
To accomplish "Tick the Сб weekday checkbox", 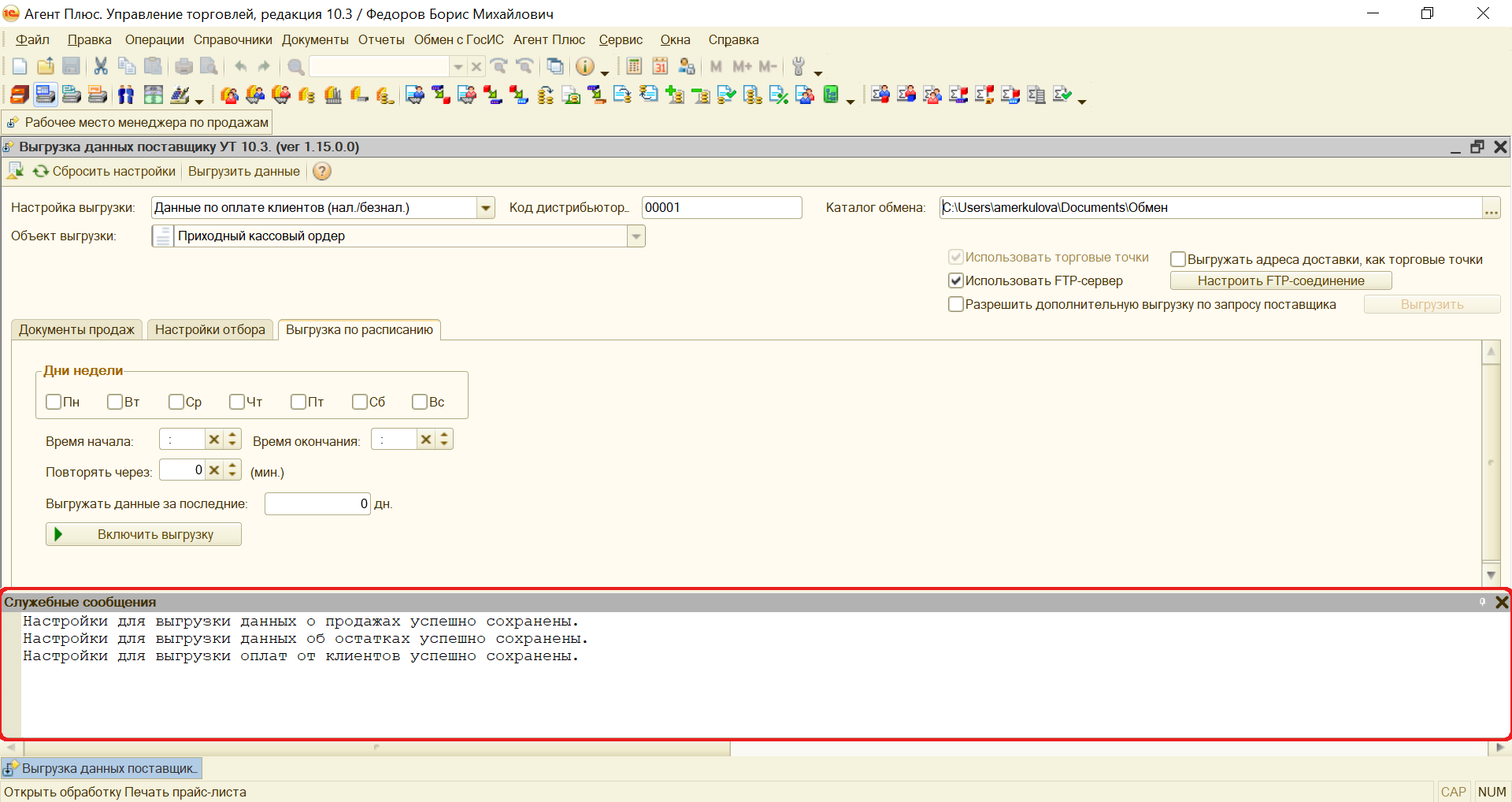I will [x=360, y=402].
